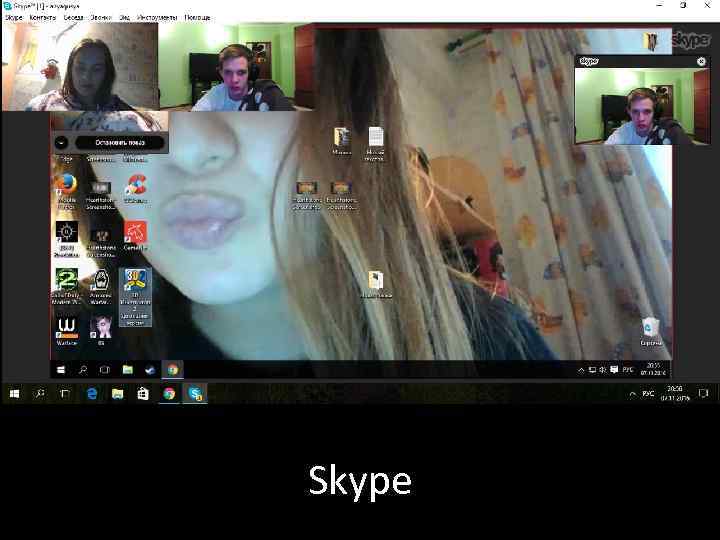Switch to Chrome on main taskbar

169,394
